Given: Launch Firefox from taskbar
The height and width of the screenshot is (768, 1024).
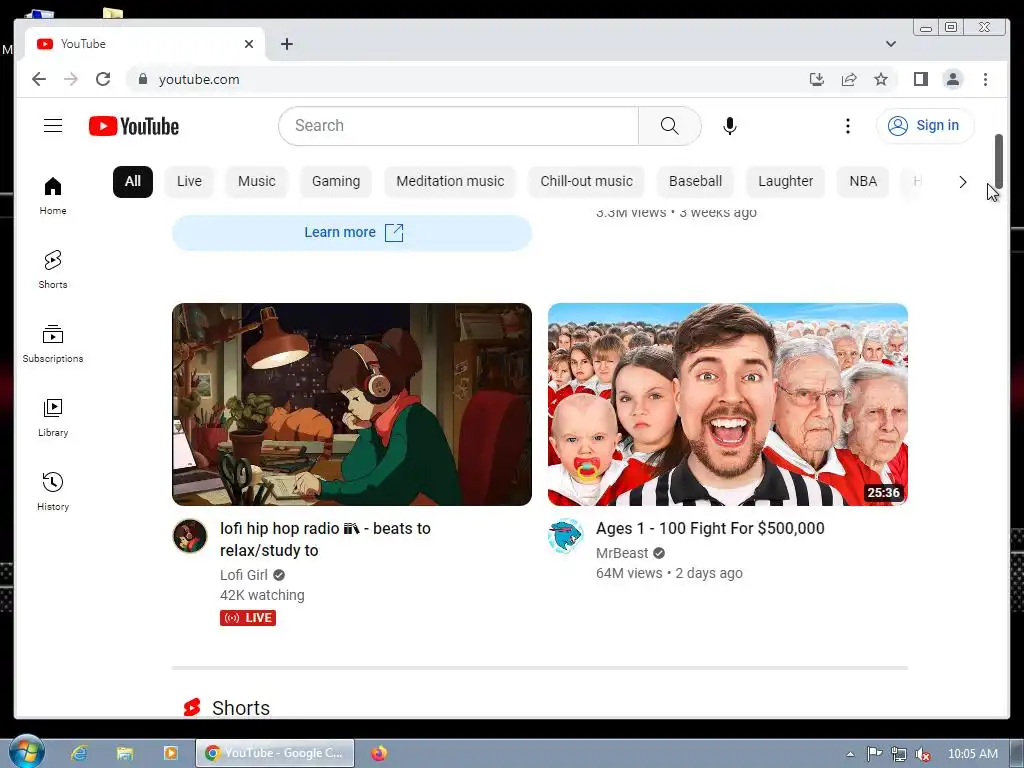Looking at the screenshot, I should point(379,753).
